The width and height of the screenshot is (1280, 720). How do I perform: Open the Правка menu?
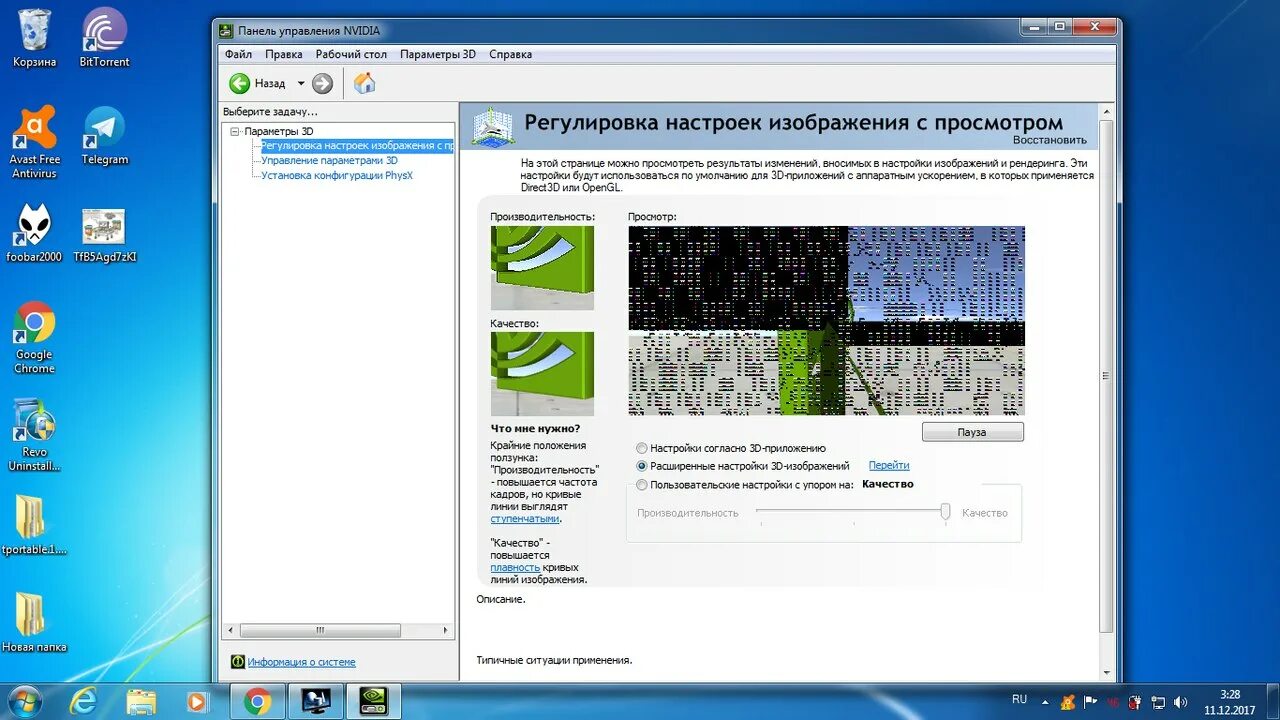point(284,54)
